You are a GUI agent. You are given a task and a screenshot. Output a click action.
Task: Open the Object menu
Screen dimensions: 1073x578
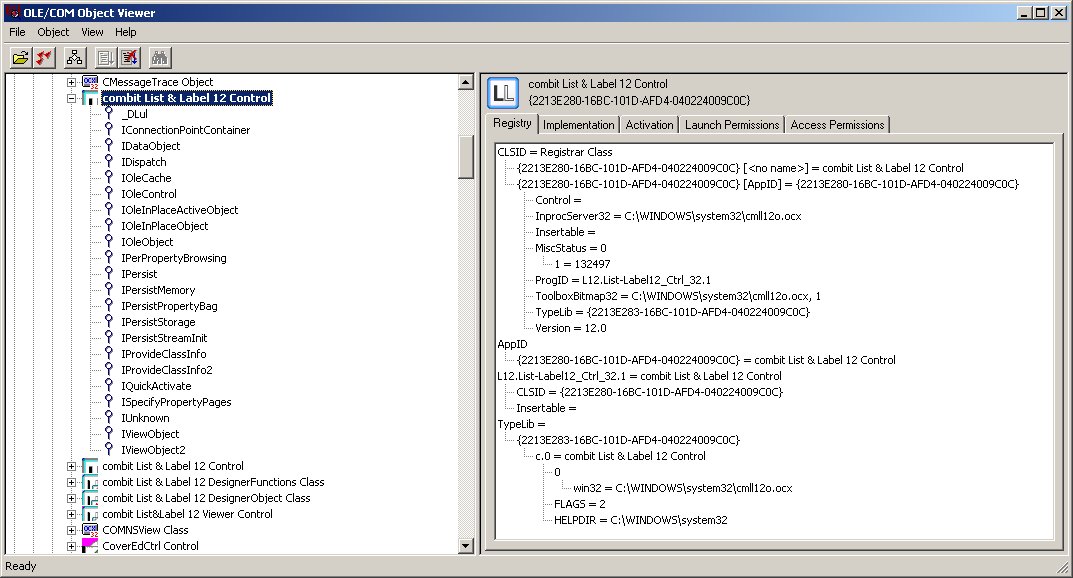coord(53,32)
